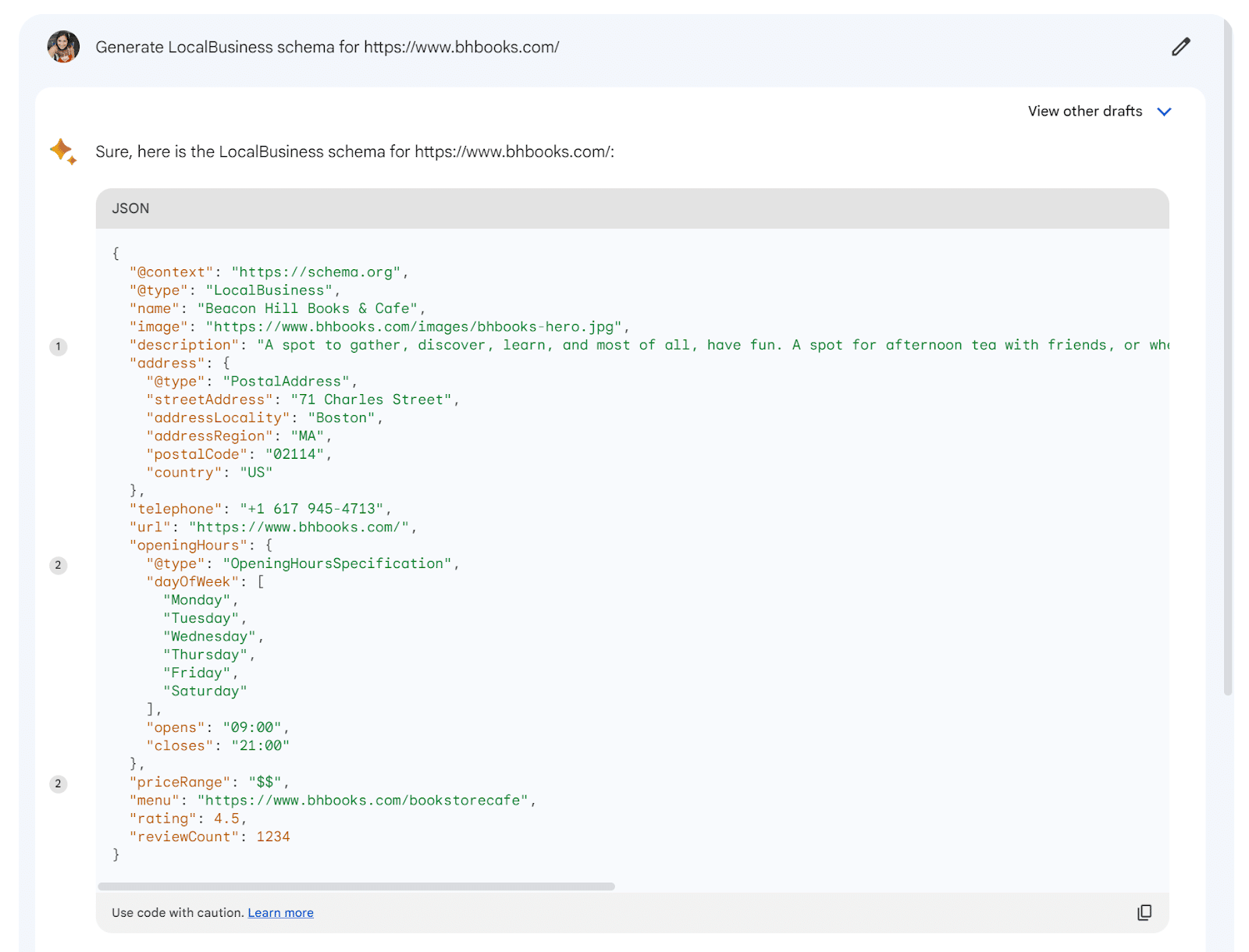1249x952 pixels.
Task: Click the response intro sentence text
Action: pos(354,152)
